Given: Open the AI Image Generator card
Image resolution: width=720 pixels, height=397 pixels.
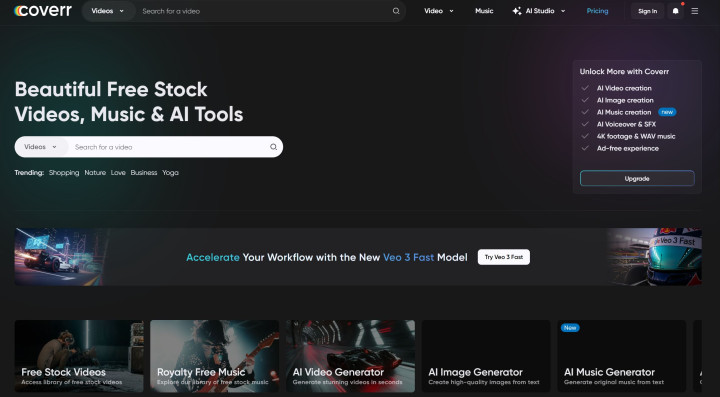Looking at the screenshot, I should 486,356.
